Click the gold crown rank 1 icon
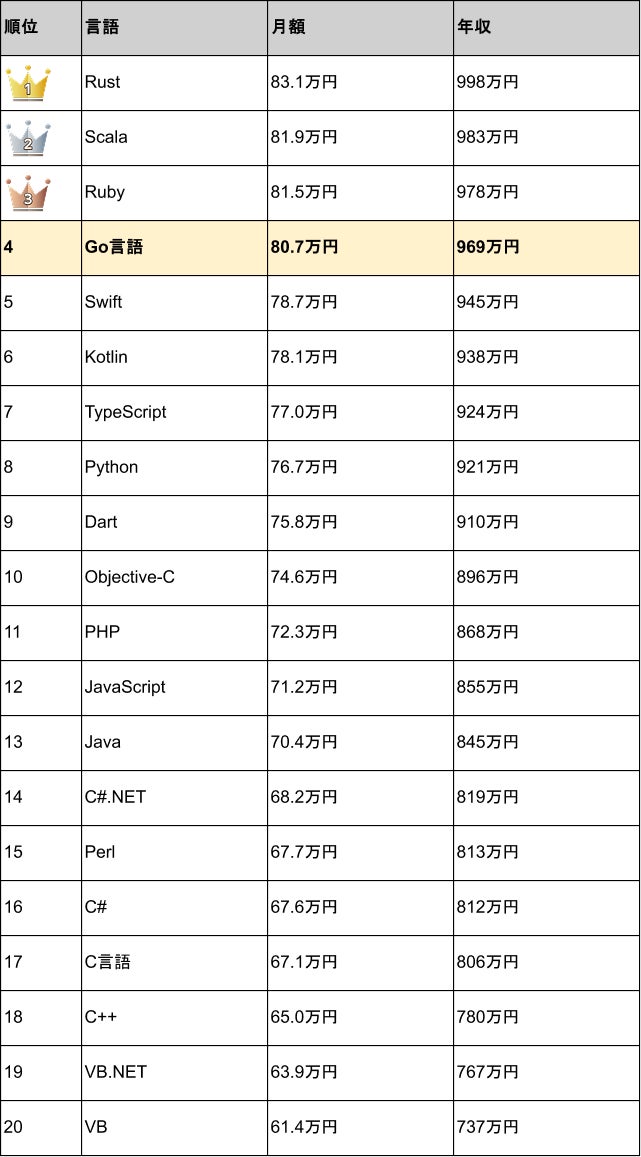Image resolution: width=641 pixels, height=1157 pixels. (x=28, y=84)
